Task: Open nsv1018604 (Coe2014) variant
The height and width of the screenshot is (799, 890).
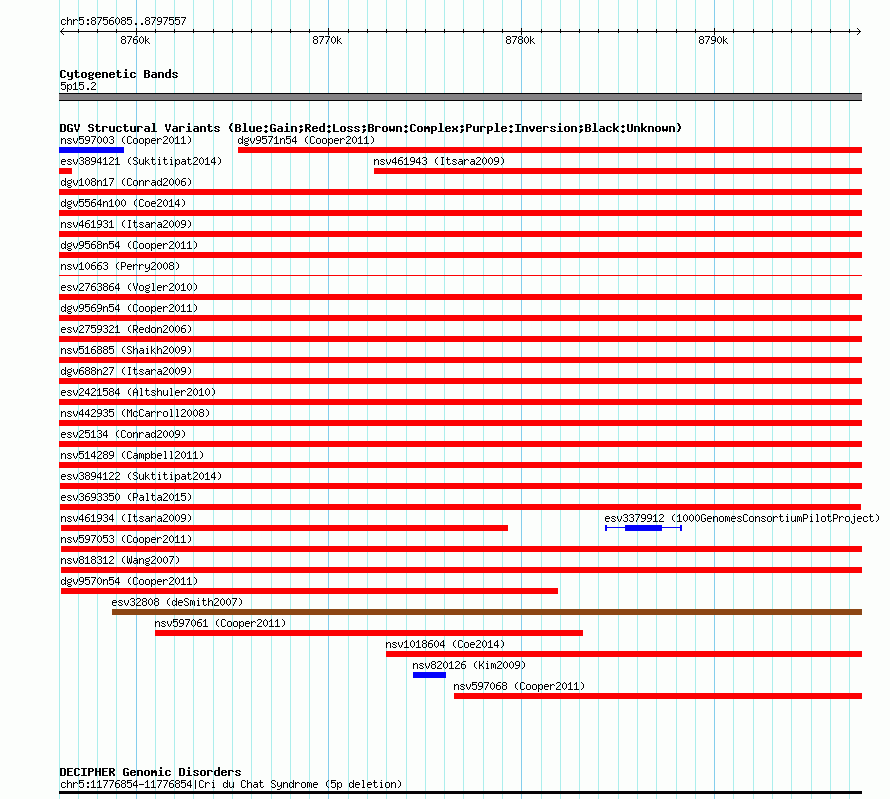Action: pyautogui.click(x=445, y=644)
